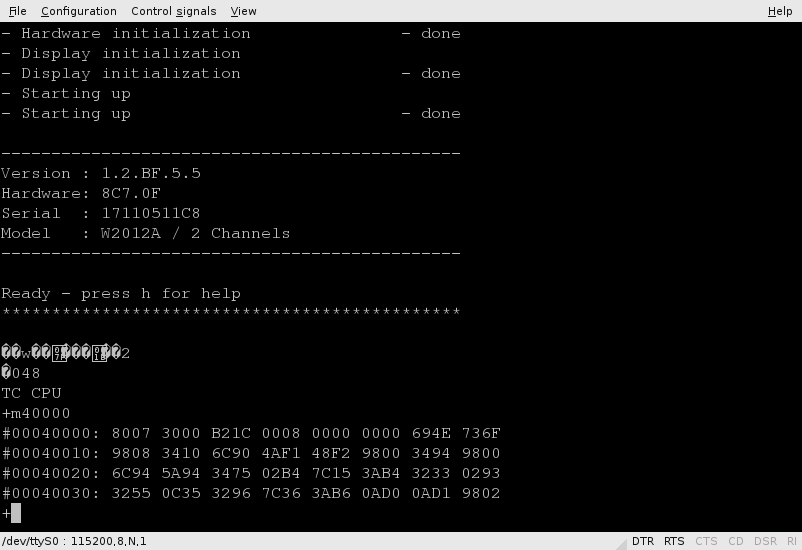Click 'Ready - press h for help' text
Screen dimensions: 802x550
click(121, 294)
